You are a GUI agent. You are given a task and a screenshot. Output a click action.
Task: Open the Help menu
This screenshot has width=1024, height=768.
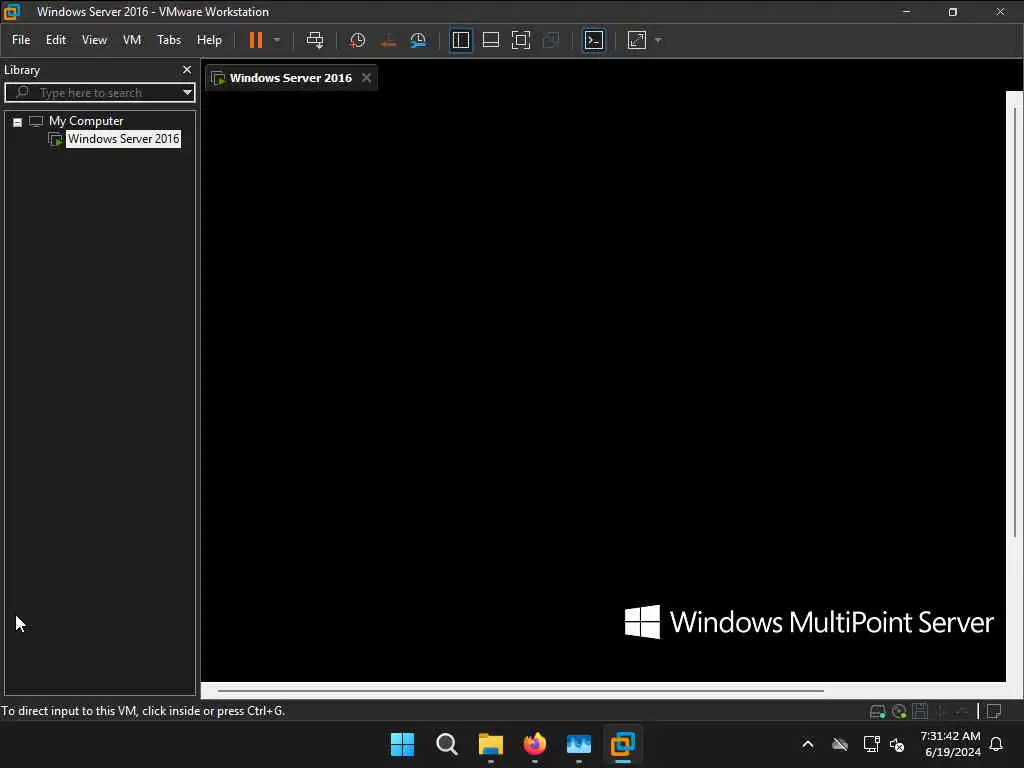(x=209, y=40)
